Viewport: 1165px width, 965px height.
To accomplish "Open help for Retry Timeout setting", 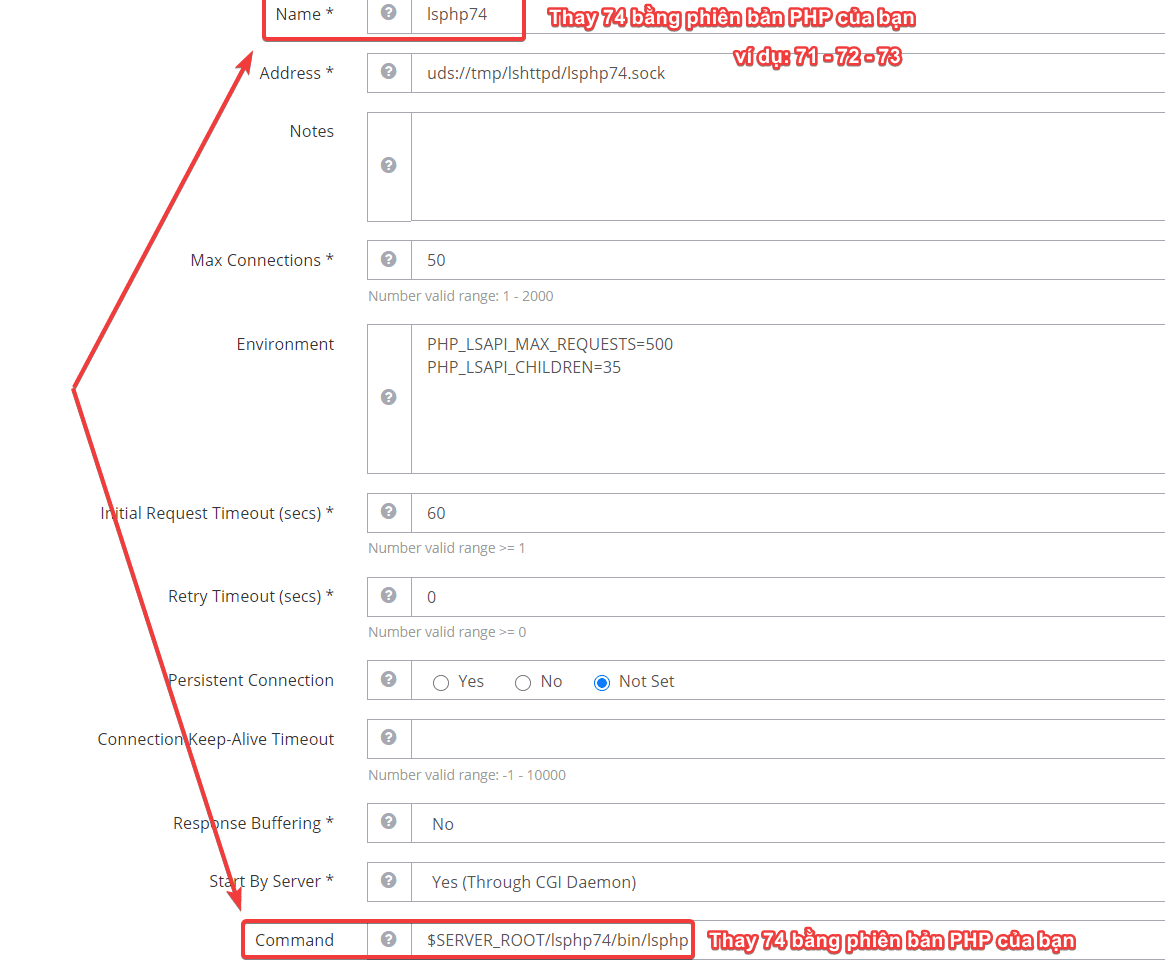I will (389, 596).
